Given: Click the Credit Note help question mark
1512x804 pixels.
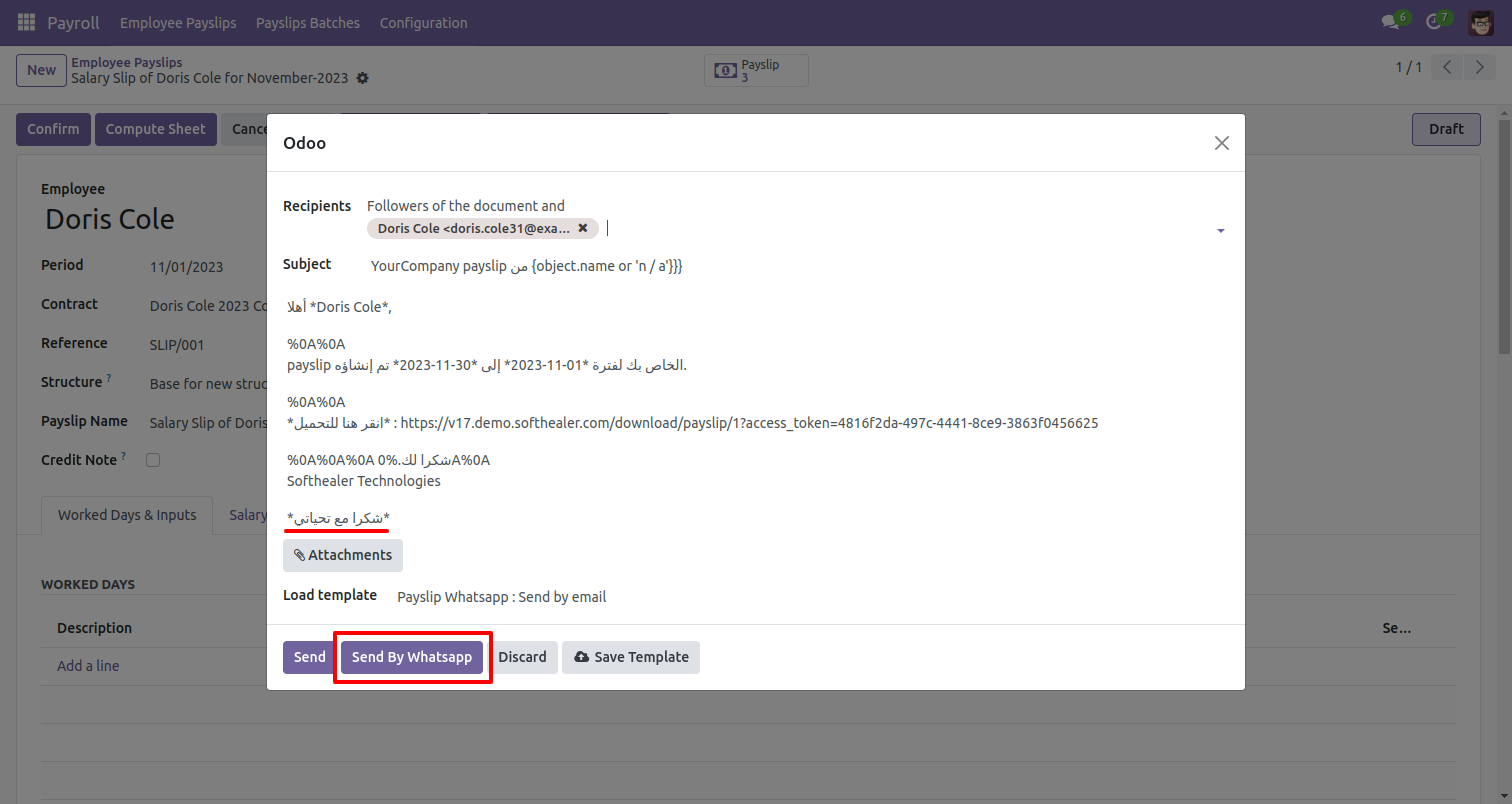Looking at the screenshot, I should [124, 457].
